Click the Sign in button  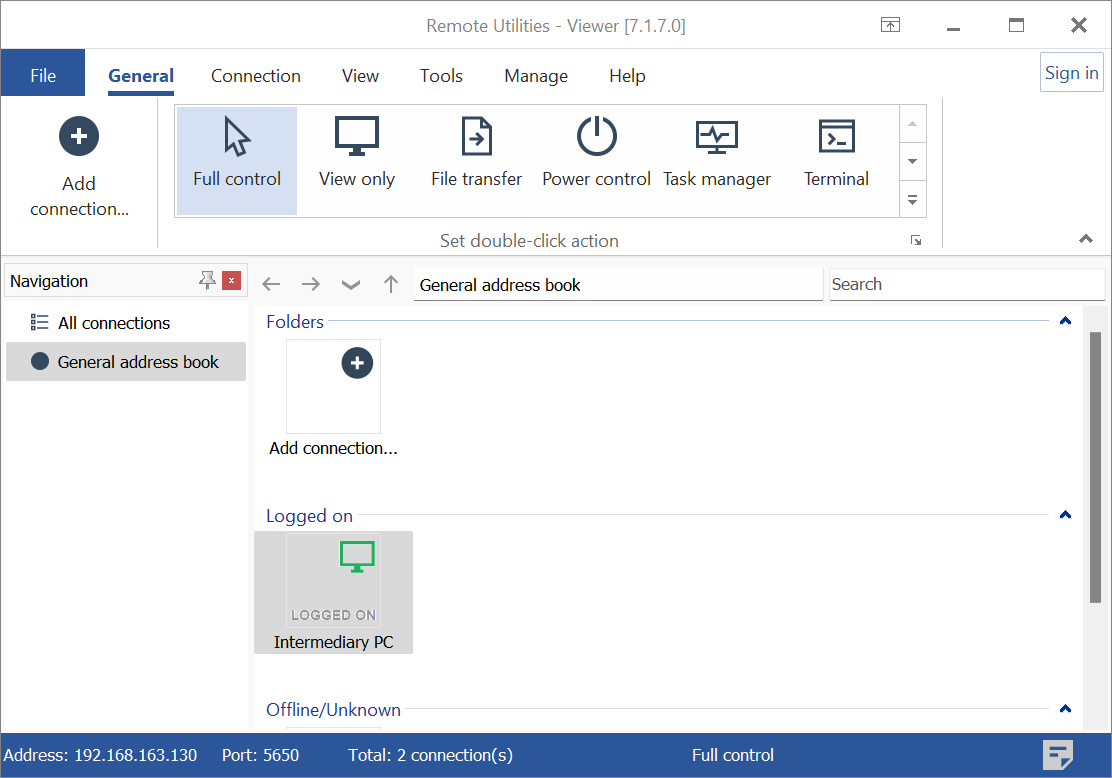point(1071,73)
